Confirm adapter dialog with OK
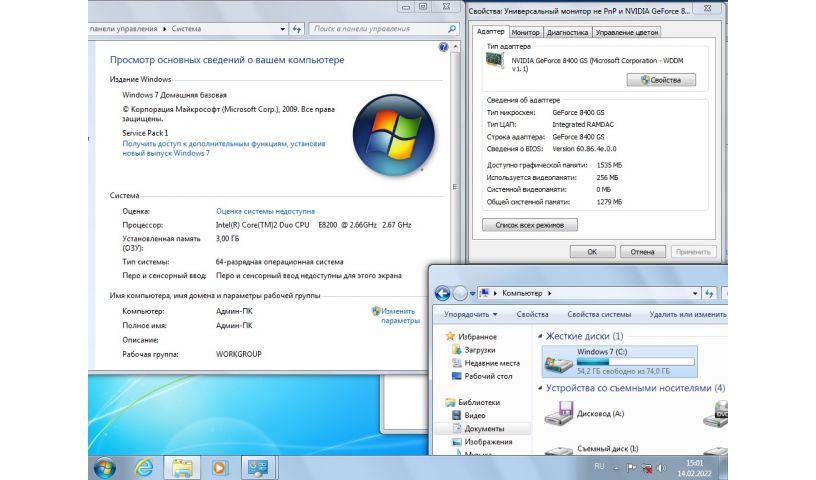Image resolution: width=816 pixels, height=480 pixels. point(592,252)
